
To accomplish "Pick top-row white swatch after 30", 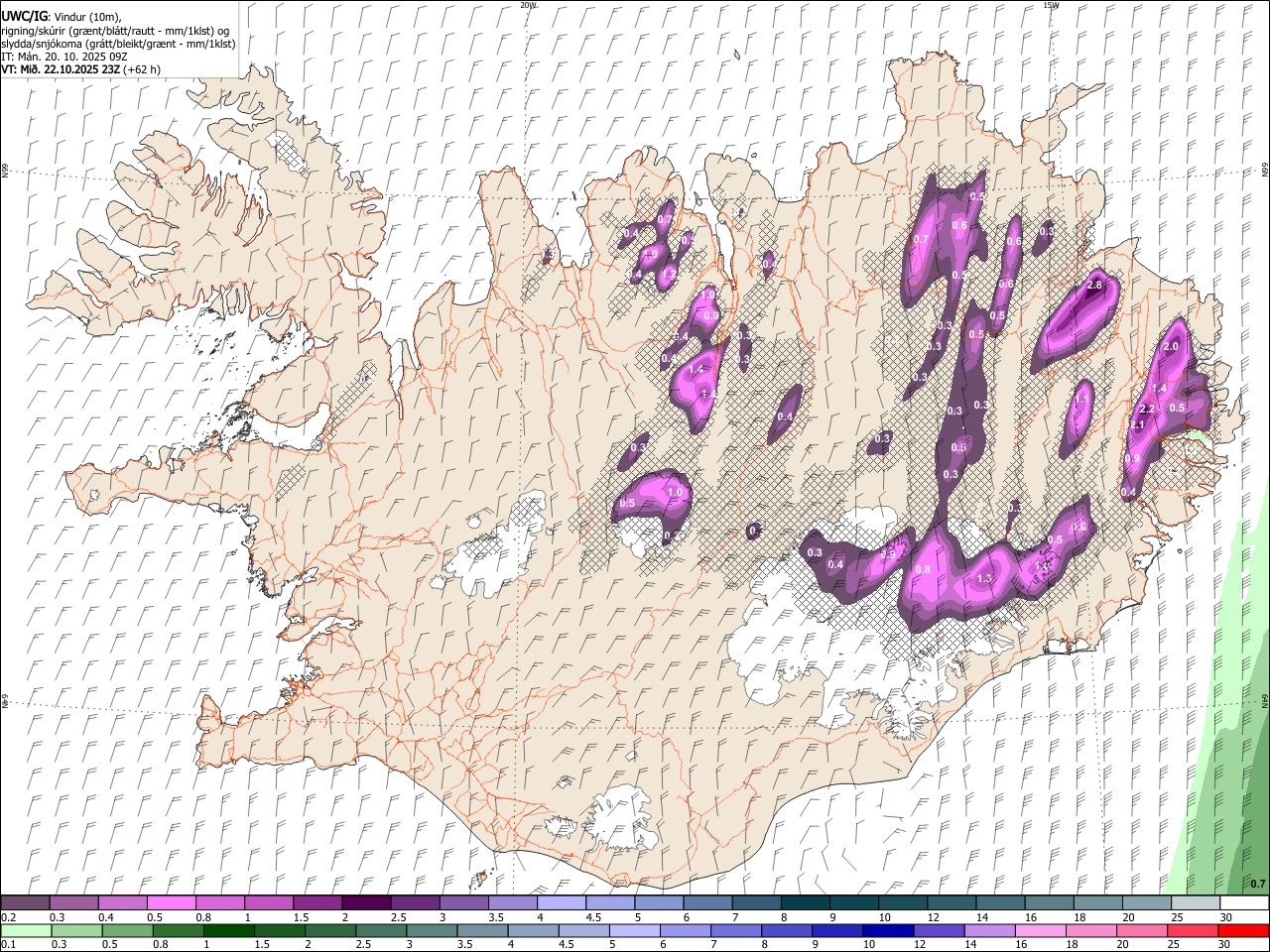I will (x=1244, y=903).
